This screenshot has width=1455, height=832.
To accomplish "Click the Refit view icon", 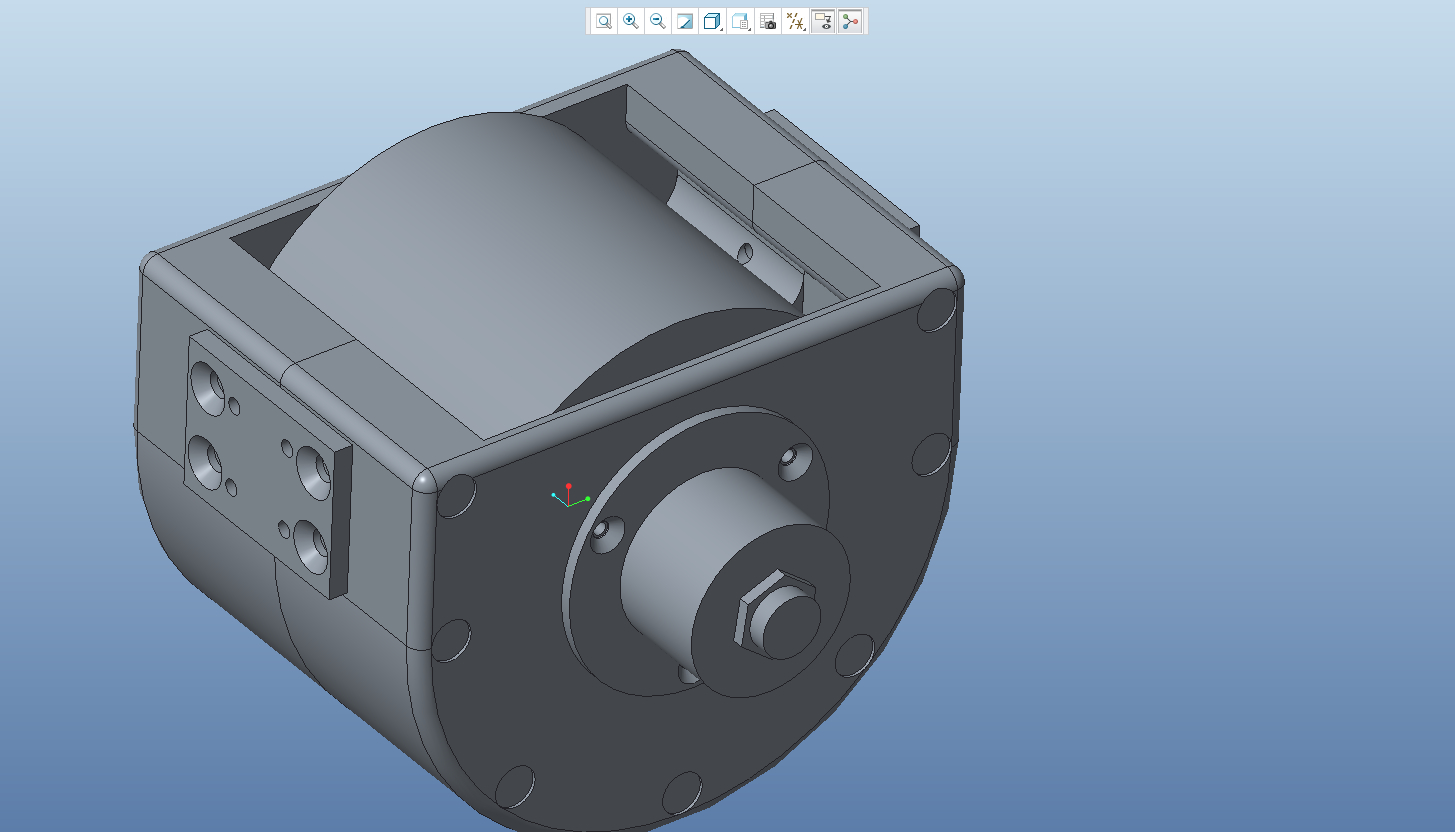I will (x=604, y=21).
